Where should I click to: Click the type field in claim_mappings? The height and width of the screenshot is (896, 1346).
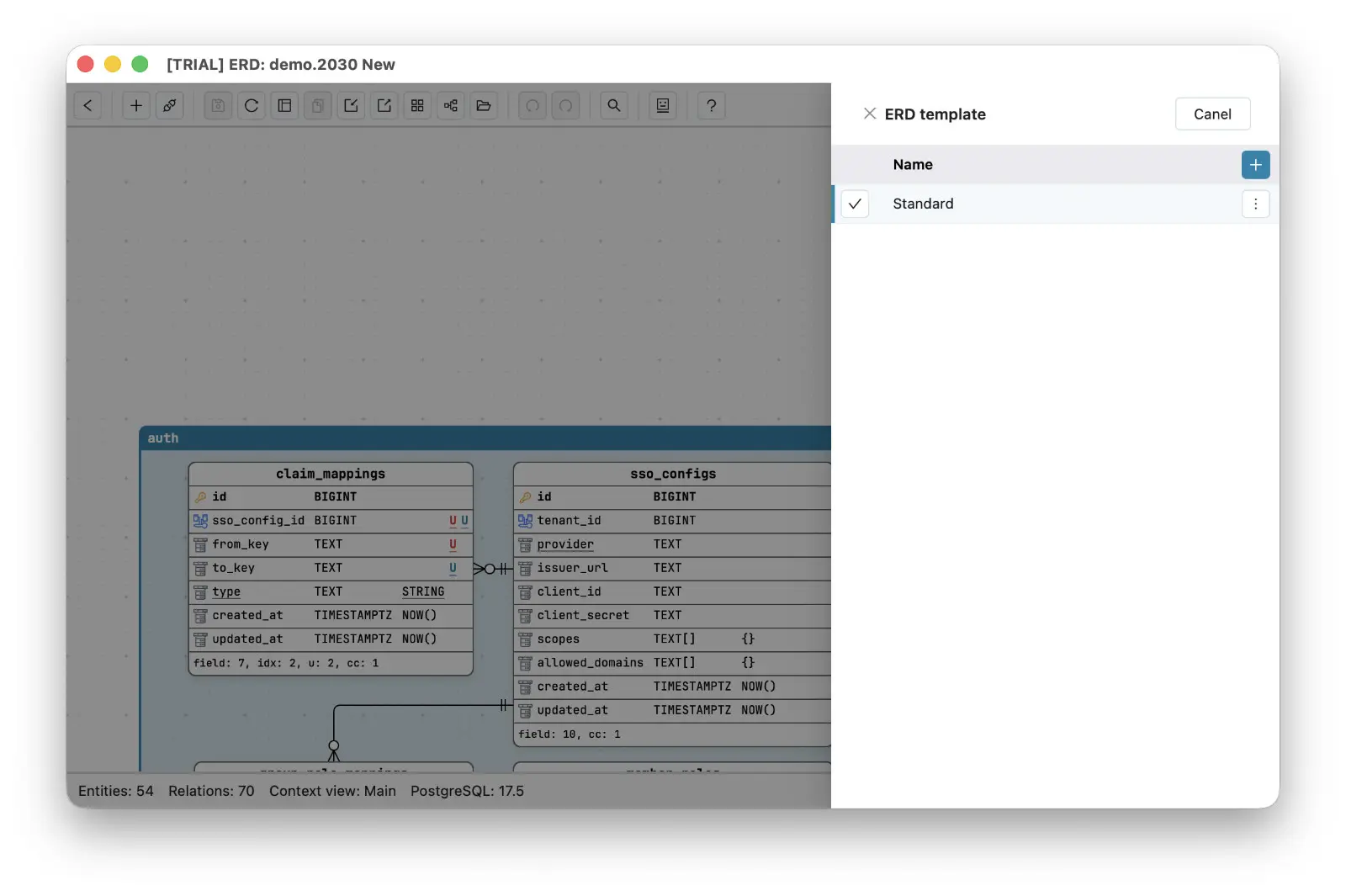(331, 591)
